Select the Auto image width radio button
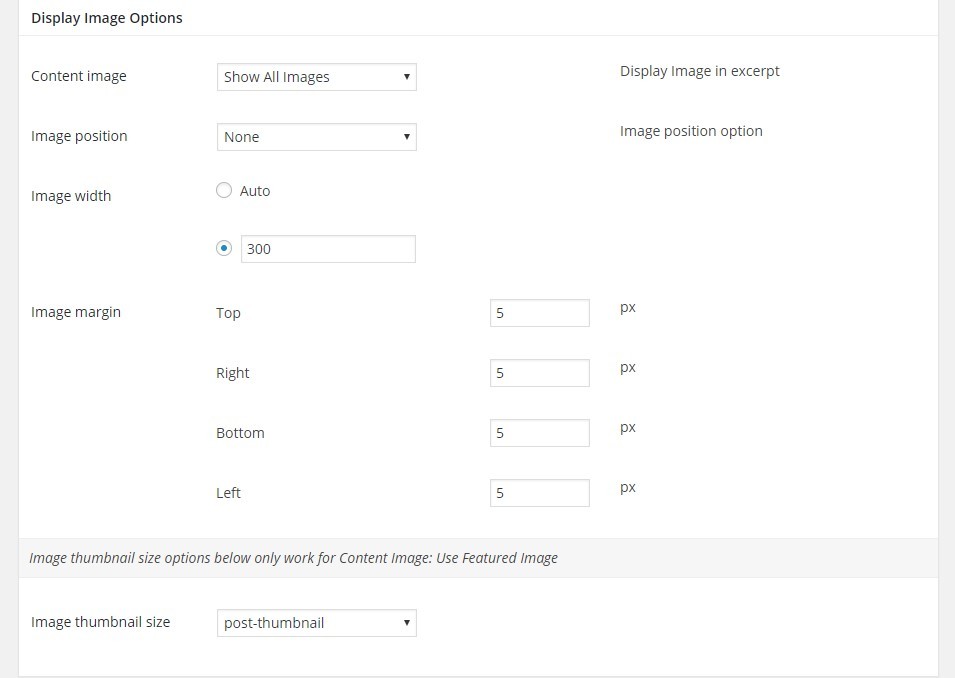Viewport: 955px width, 678px height. (x=224, y=191)
